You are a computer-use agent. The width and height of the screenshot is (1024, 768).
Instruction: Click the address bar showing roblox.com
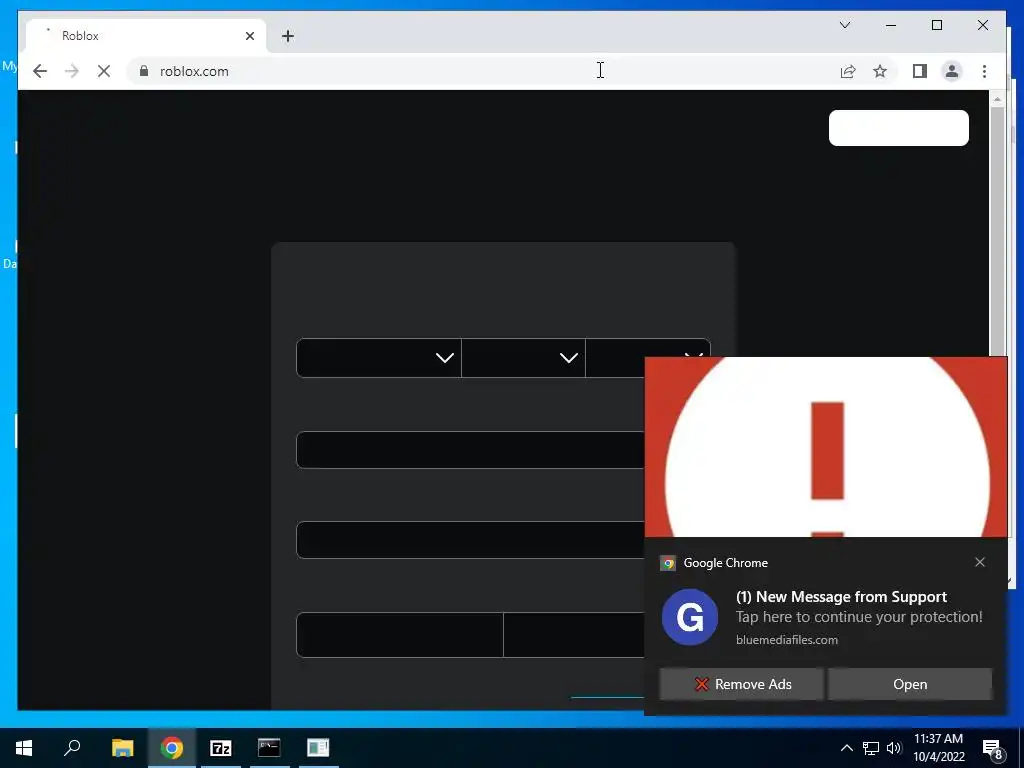tap(483, 71)
